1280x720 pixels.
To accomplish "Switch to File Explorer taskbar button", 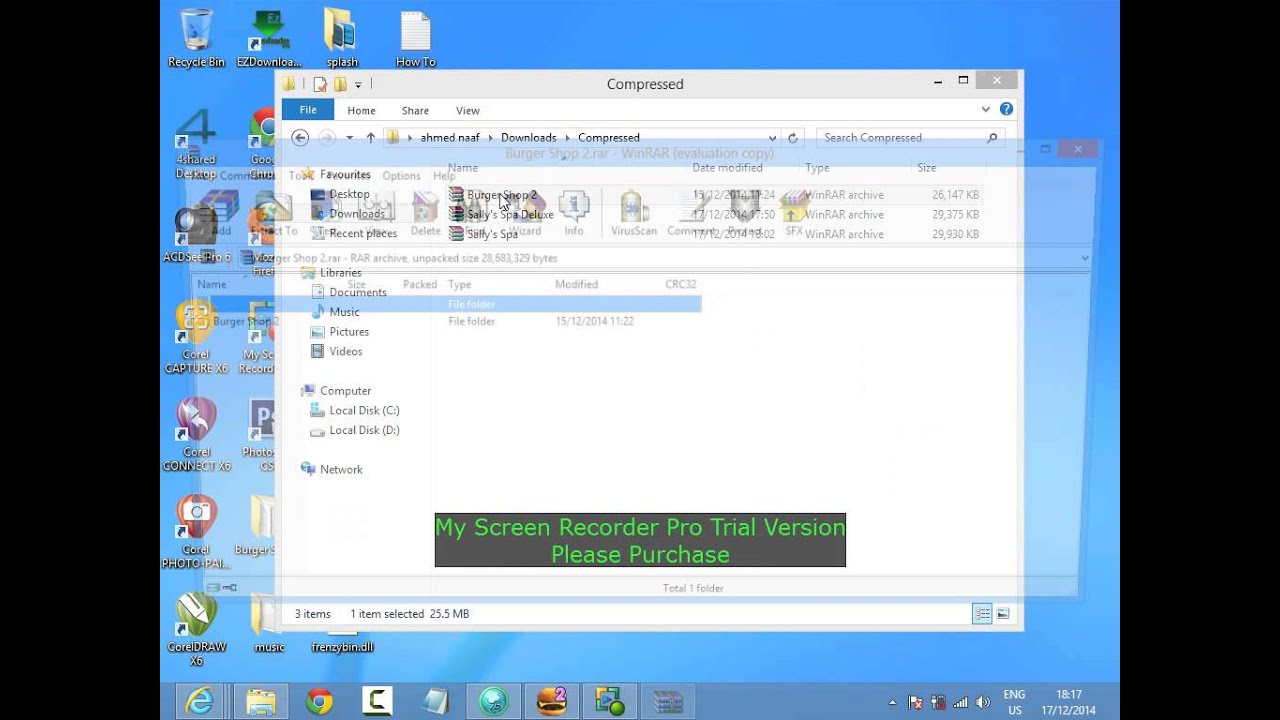I will [x=260, y=702].
